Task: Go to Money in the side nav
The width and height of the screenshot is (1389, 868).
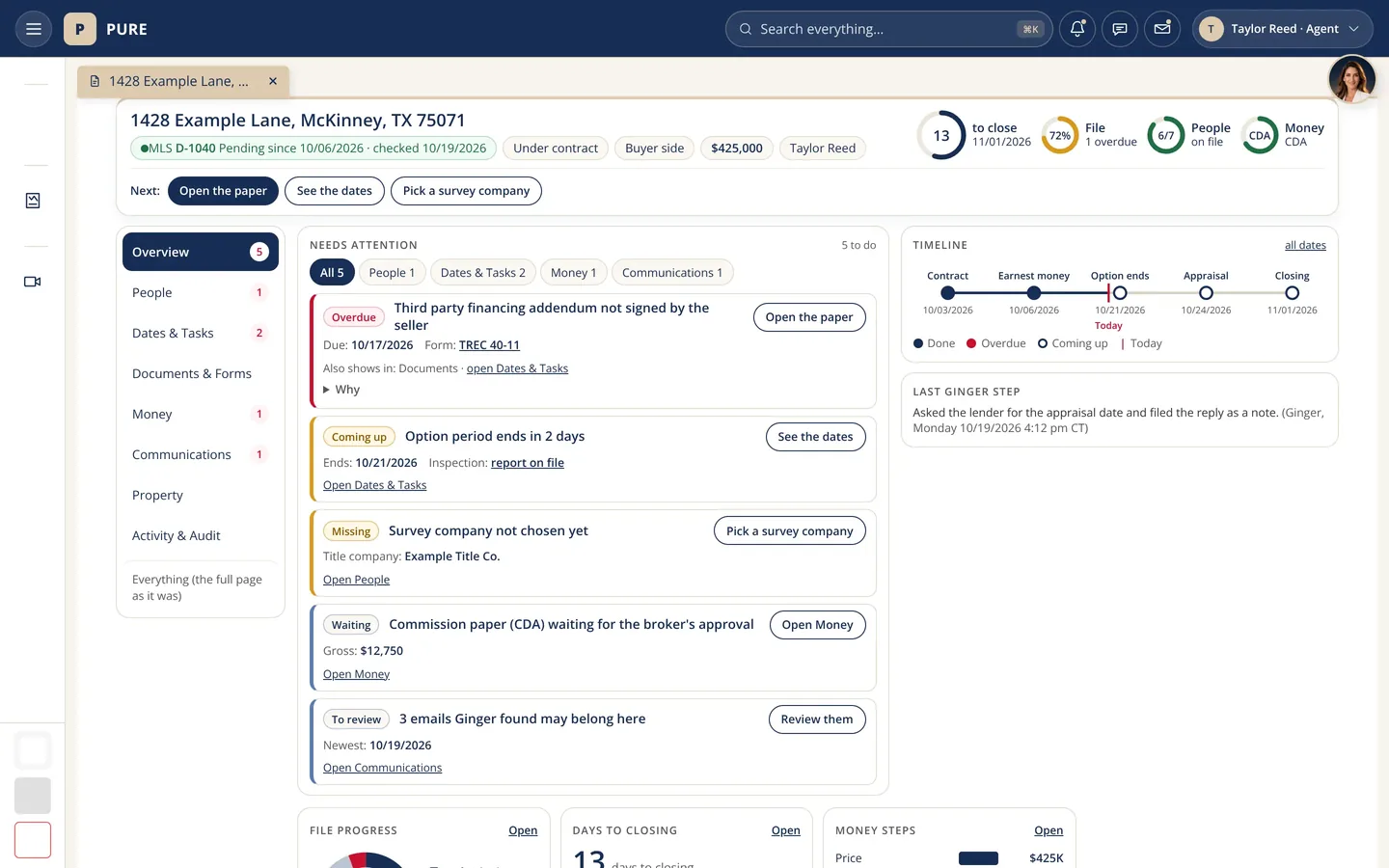Action: [x=200, y=414]
